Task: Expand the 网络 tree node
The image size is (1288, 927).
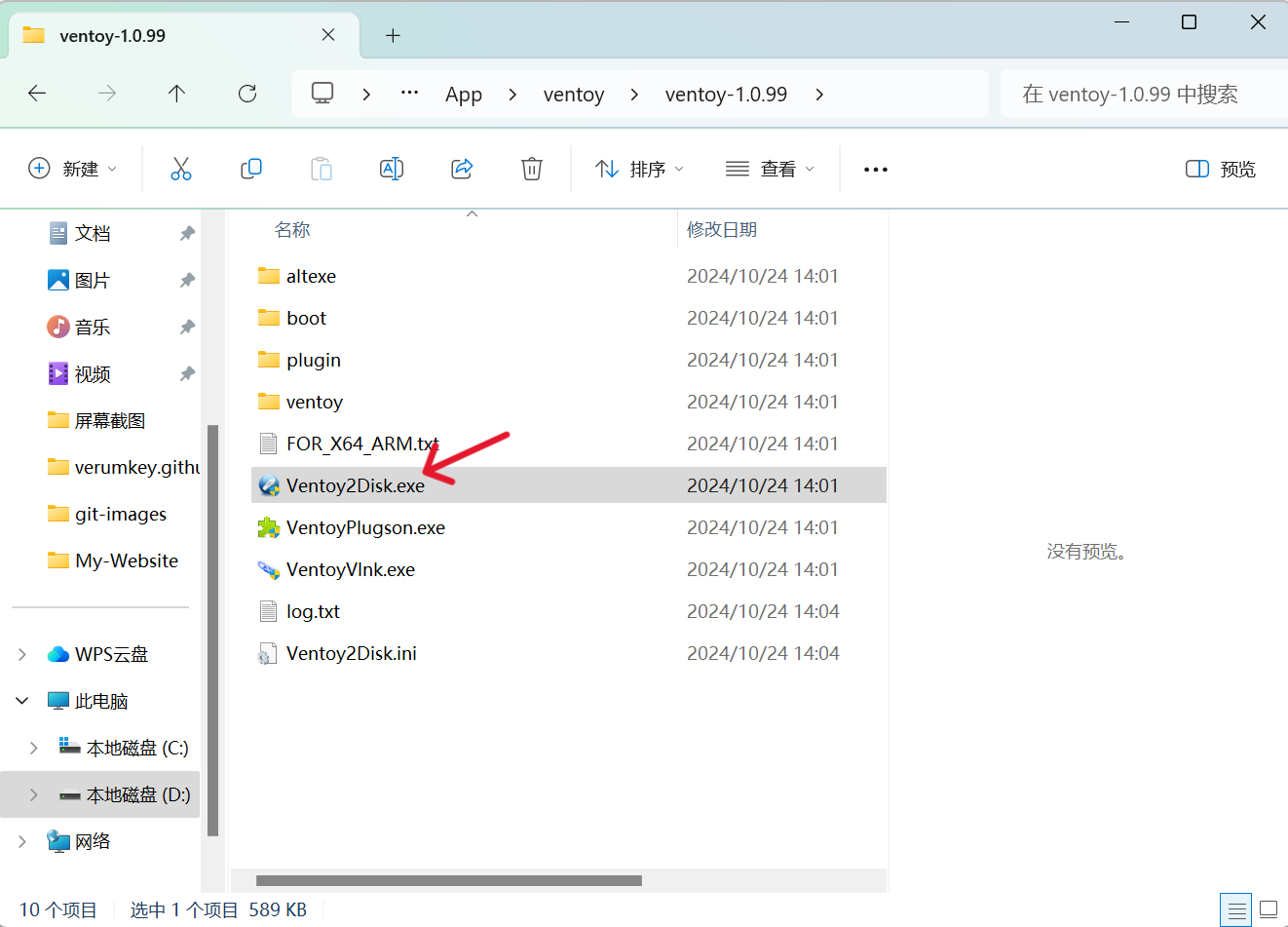Action: [22, 841]
